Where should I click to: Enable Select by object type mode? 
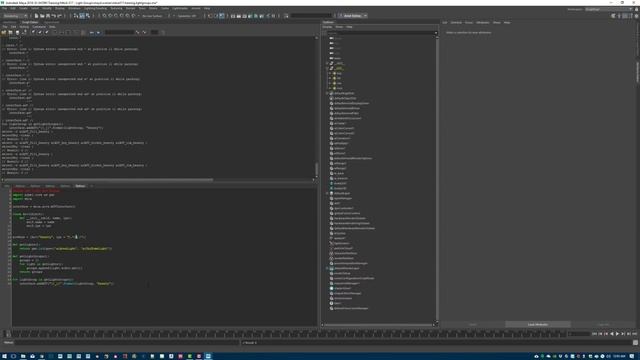pos(82,16)
